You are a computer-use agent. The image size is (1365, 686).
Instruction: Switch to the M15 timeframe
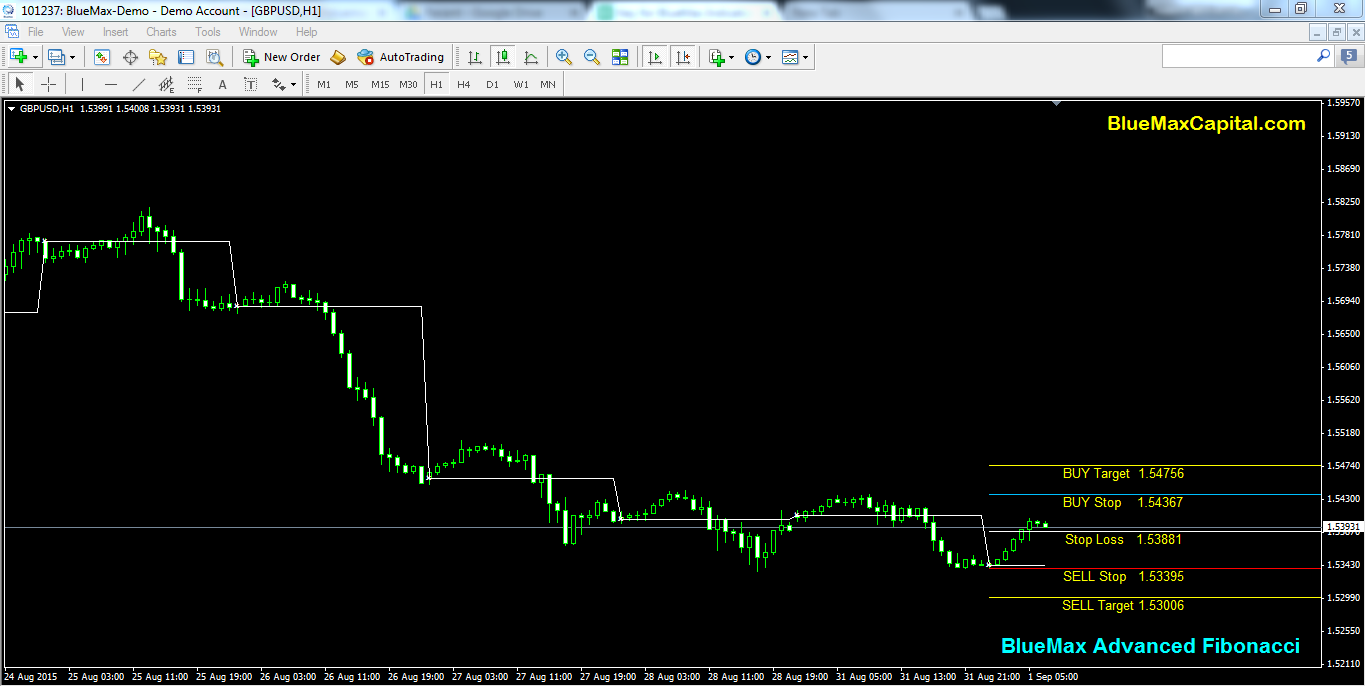380,84
